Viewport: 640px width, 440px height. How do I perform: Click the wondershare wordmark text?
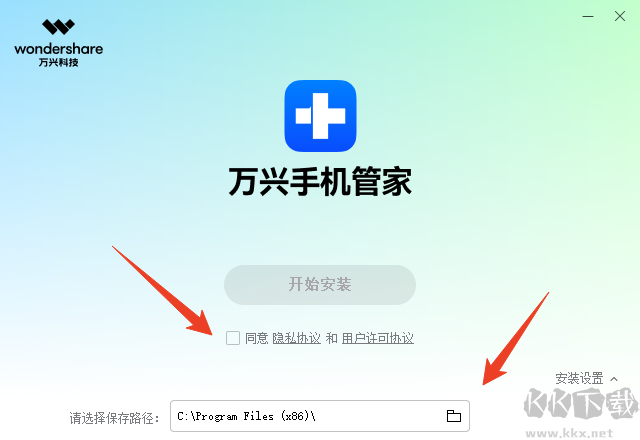(x=58, y=49)
